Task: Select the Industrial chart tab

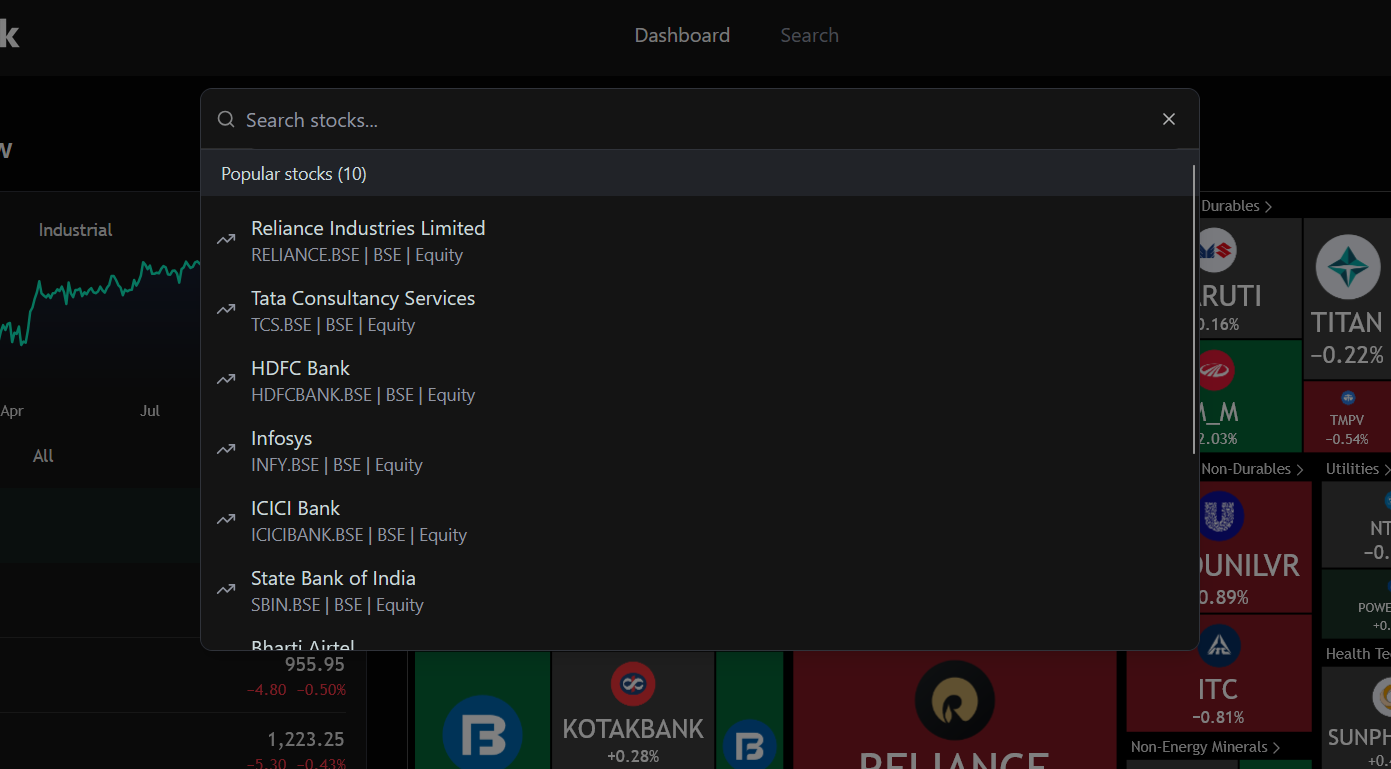Action: tap(75, 230)
